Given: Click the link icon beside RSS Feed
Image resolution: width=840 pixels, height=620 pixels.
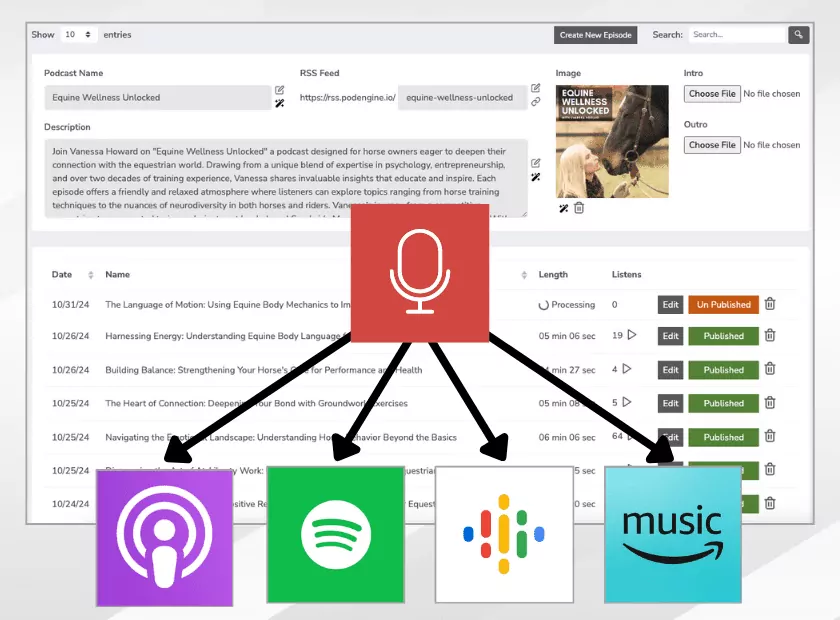Looking at the screenshot, I should tap(536, 103).
